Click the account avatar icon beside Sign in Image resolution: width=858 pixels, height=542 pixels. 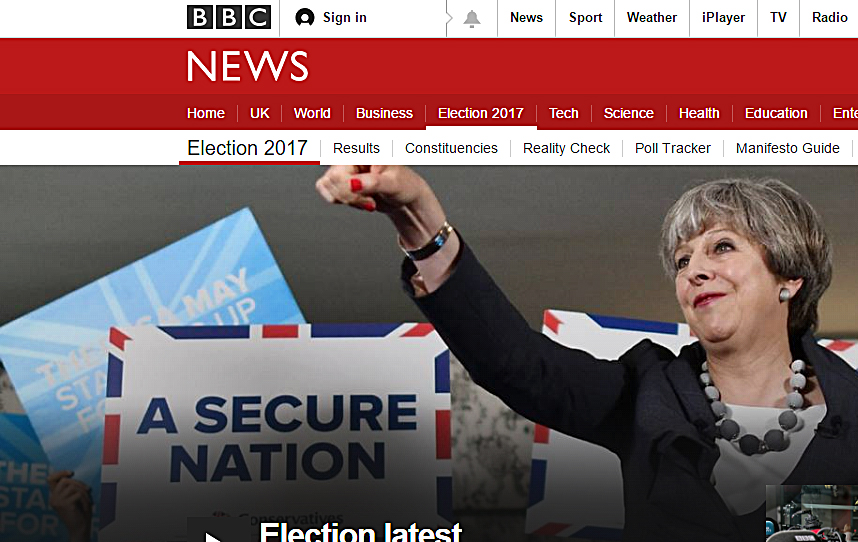coord(305,18)
